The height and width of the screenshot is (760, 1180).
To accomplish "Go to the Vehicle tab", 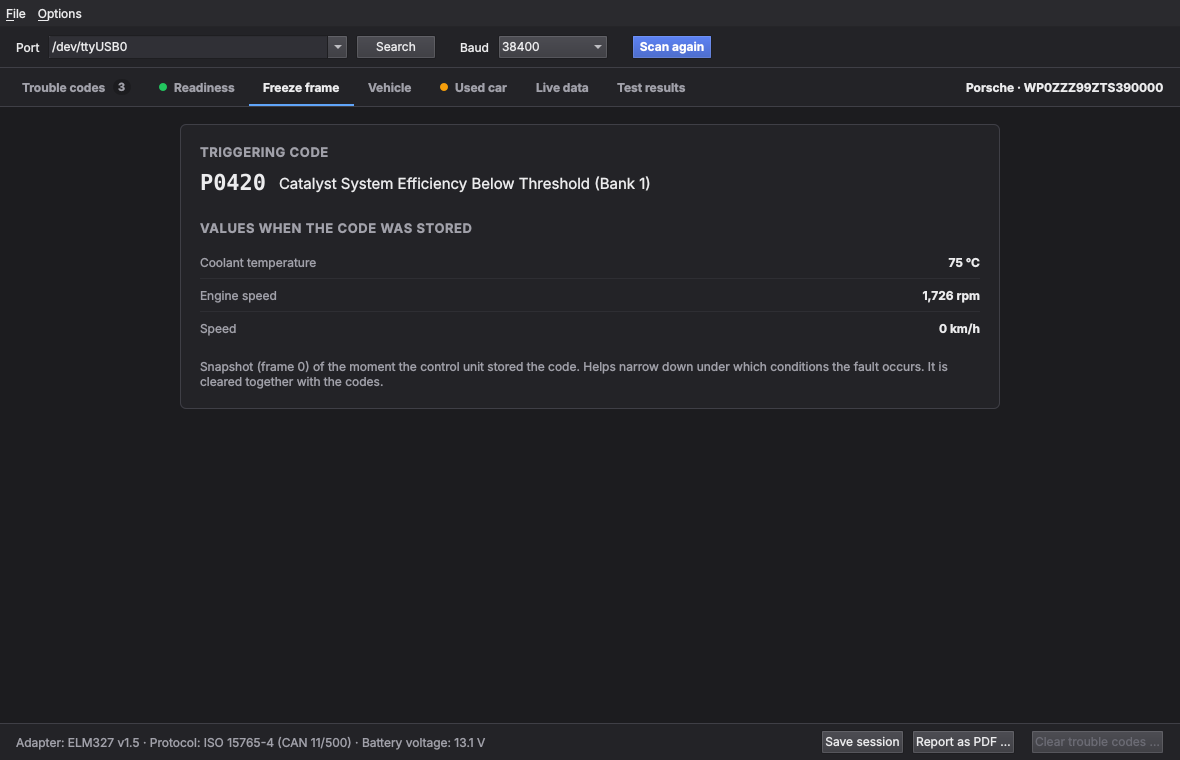I will point(390,87).
